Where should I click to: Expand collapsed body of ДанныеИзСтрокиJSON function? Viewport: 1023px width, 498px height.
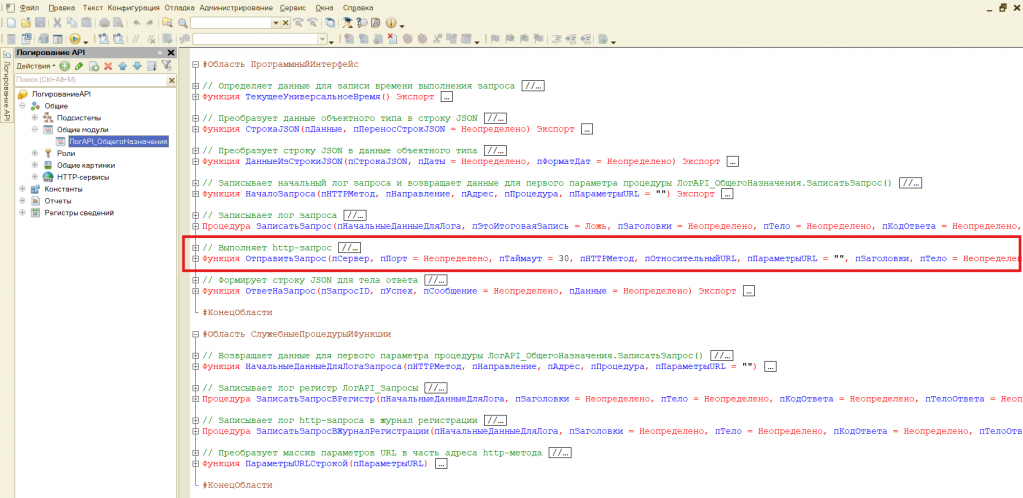point(732,161)
